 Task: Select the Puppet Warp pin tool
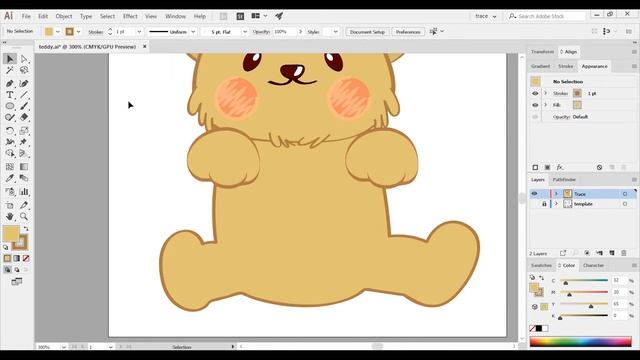click(x=24, y=142)
